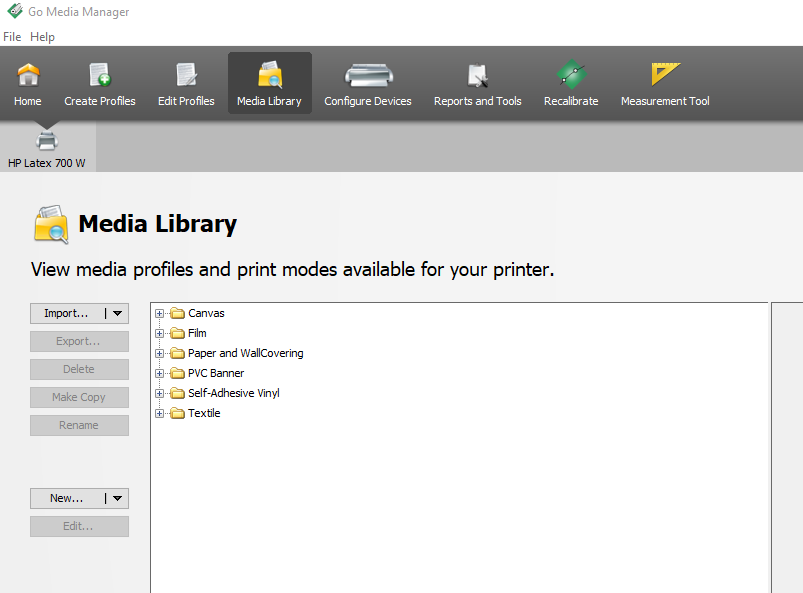Select the PVC Banner label
Image resolution: width=803 pixels, height=593 pixels.
coord(216,373)
